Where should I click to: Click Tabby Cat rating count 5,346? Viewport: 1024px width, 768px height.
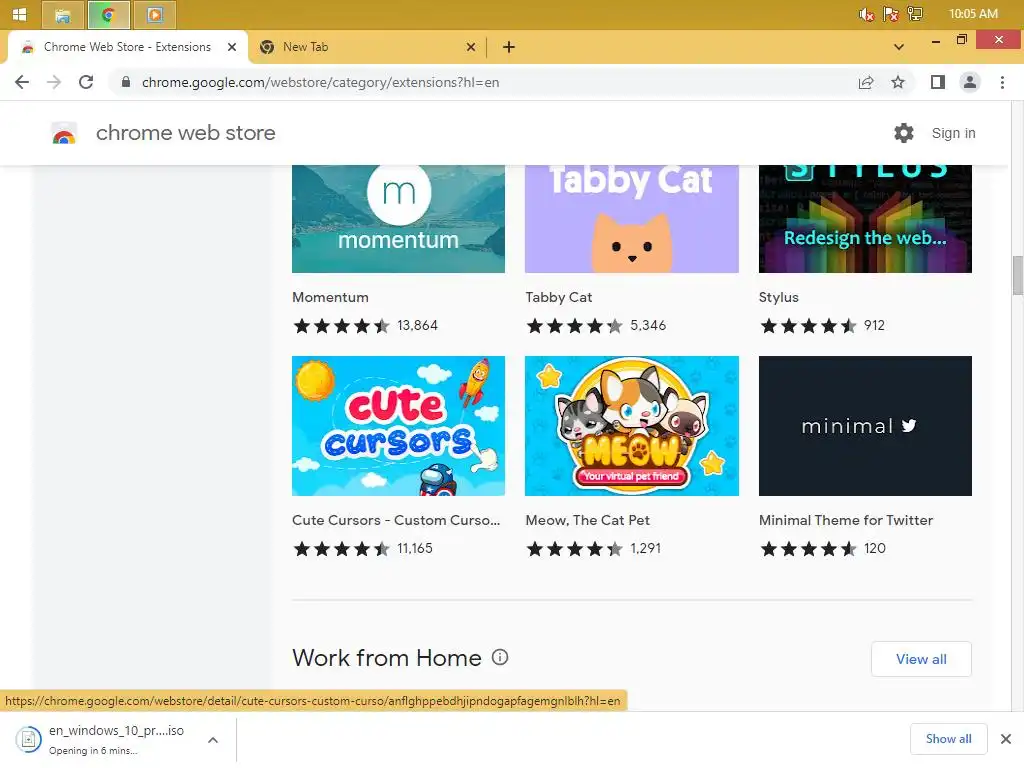coord(648,325)
